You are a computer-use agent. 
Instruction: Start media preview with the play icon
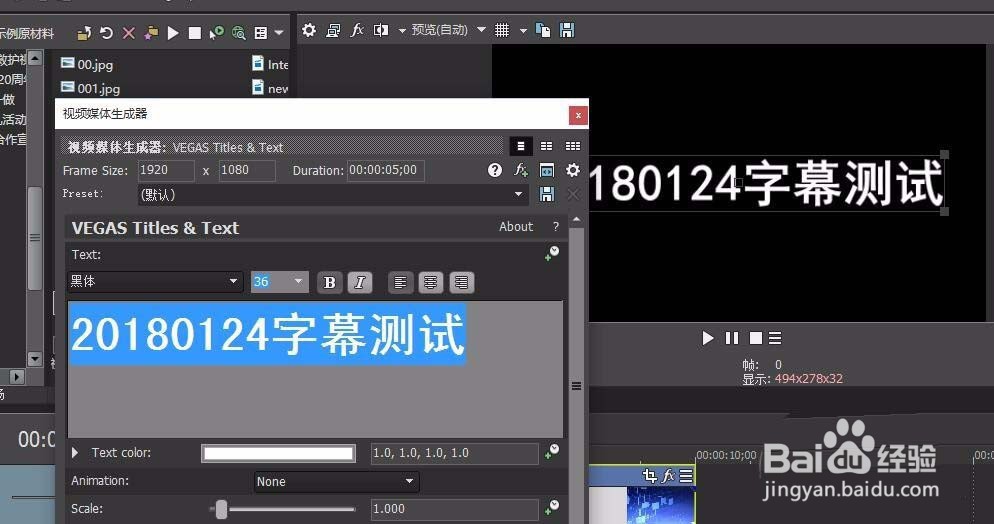pyautogui.click(x=172, y=33)
